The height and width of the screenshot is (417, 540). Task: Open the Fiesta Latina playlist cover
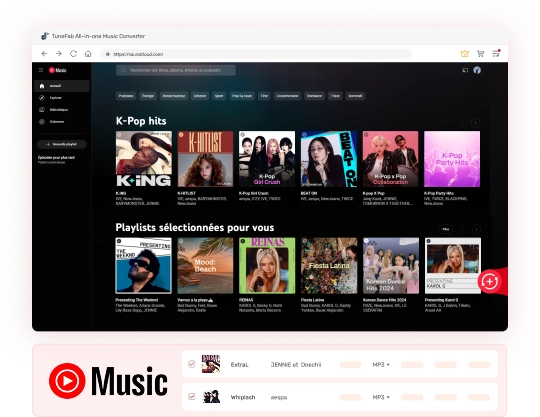point(329,265)
